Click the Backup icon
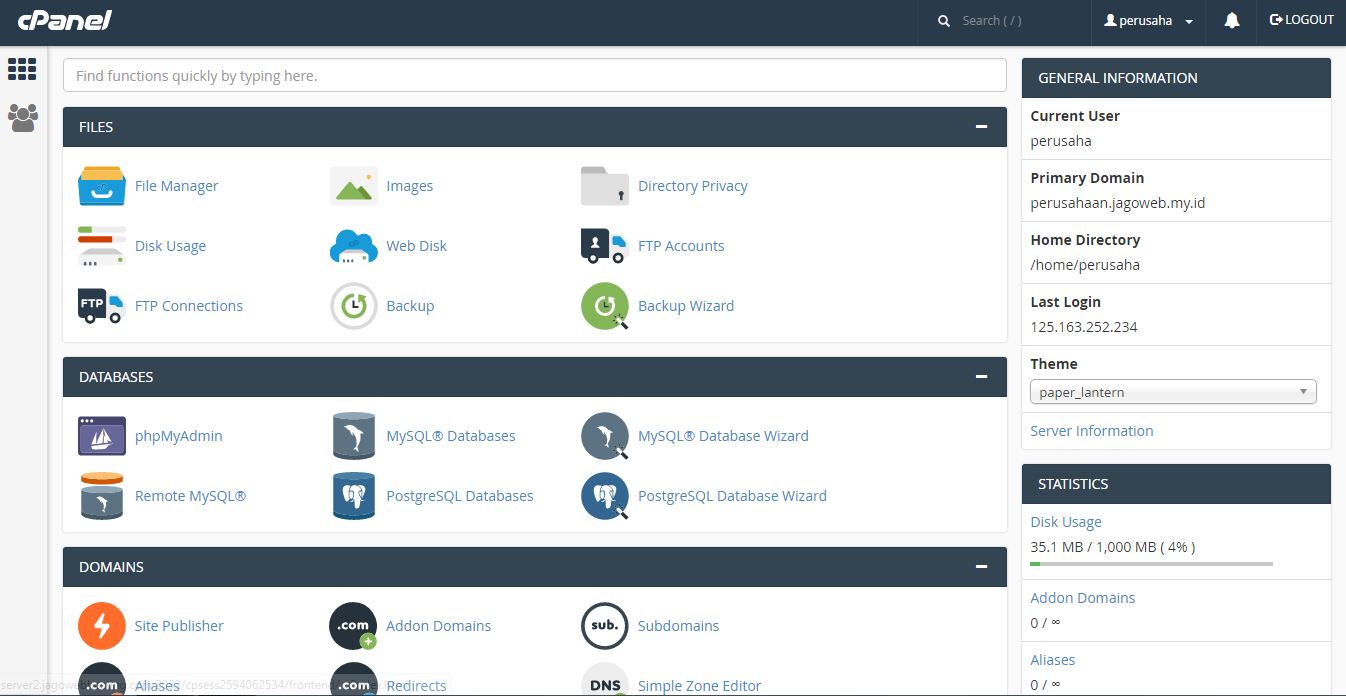 (x=354, y=306)
